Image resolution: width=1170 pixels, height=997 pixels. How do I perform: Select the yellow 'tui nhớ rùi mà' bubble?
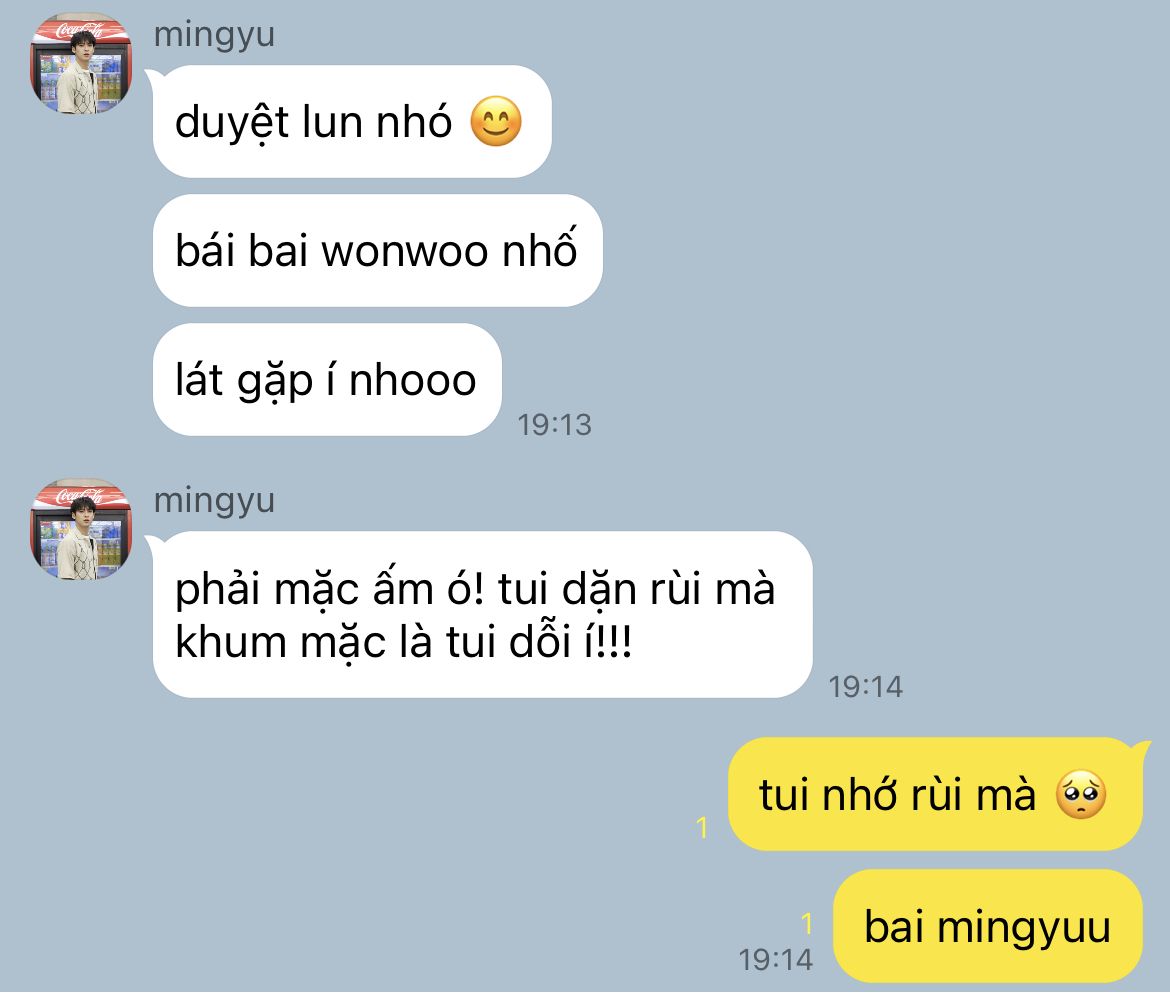click(x=935, y=794)
